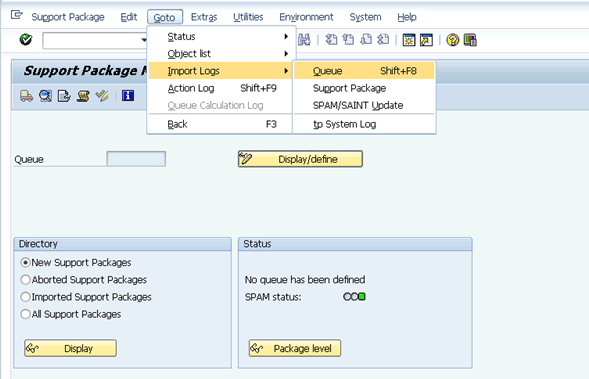The width and height of the screenshot is (589, 379).
Task: Close the Goto menu from the menu bar
Action: click(165, 17)
